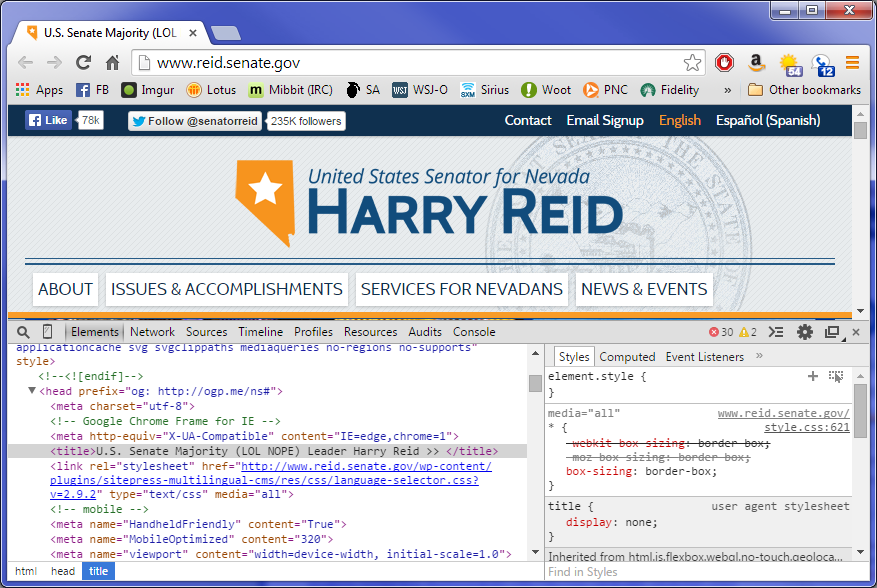Switch to the Network panel tab
The image size is (877, 588).
coord(152,332)
